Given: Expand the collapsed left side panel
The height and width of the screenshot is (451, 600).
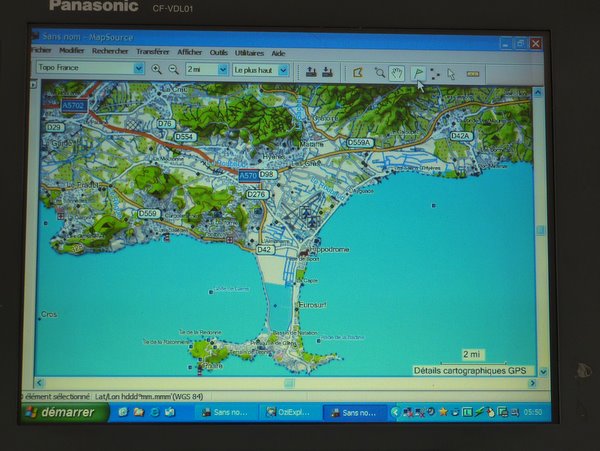Looking at the screenshot, I should (34, 84).
